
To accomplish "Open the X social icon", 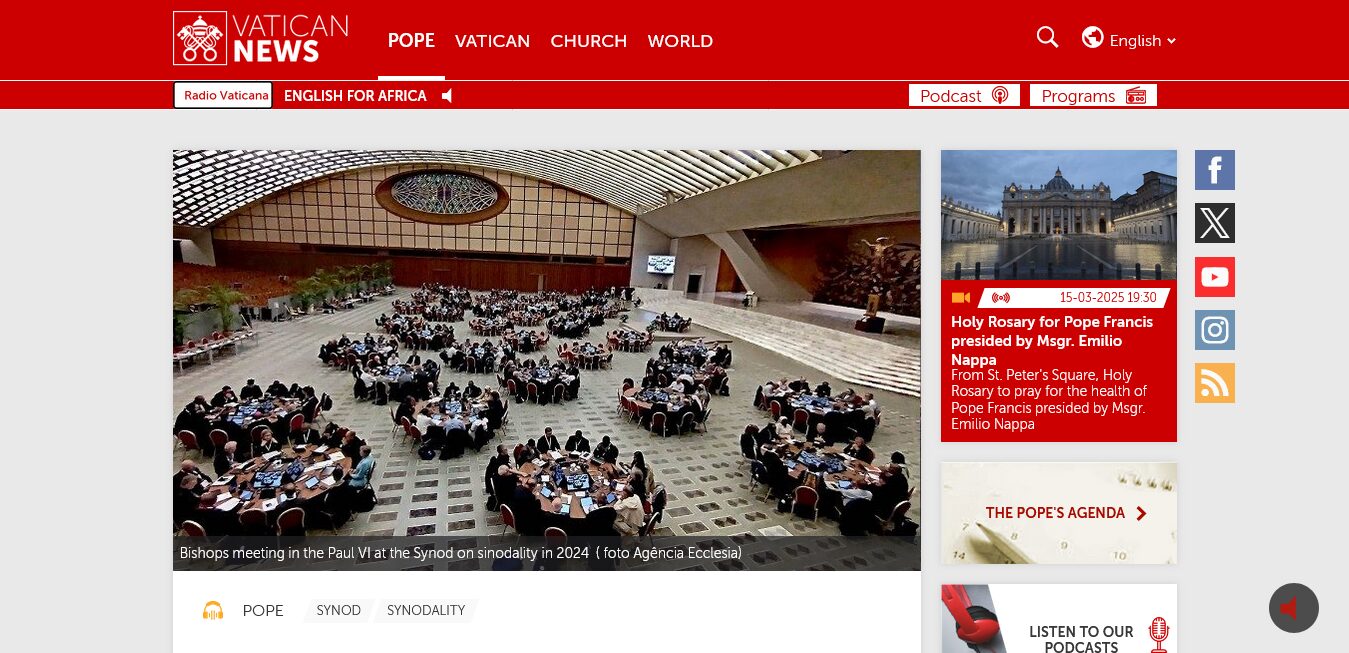I will tap(1215, 223).
